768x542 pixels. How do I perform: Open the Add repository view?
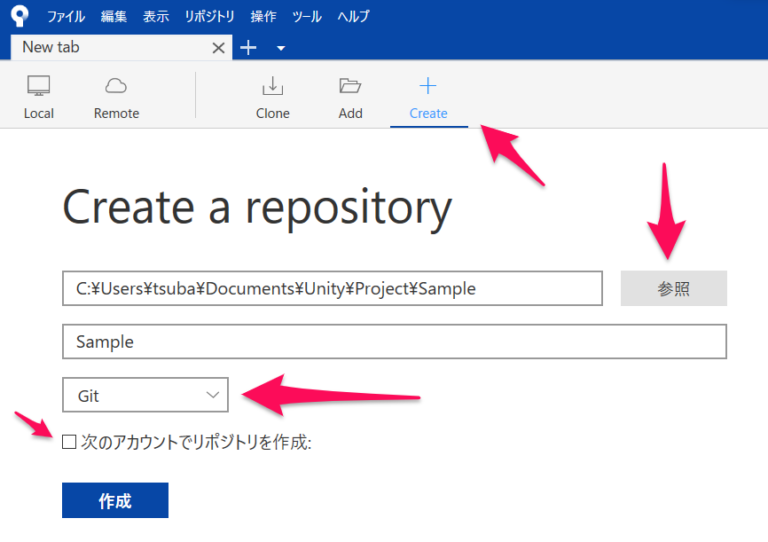click(x=350, y=97)
